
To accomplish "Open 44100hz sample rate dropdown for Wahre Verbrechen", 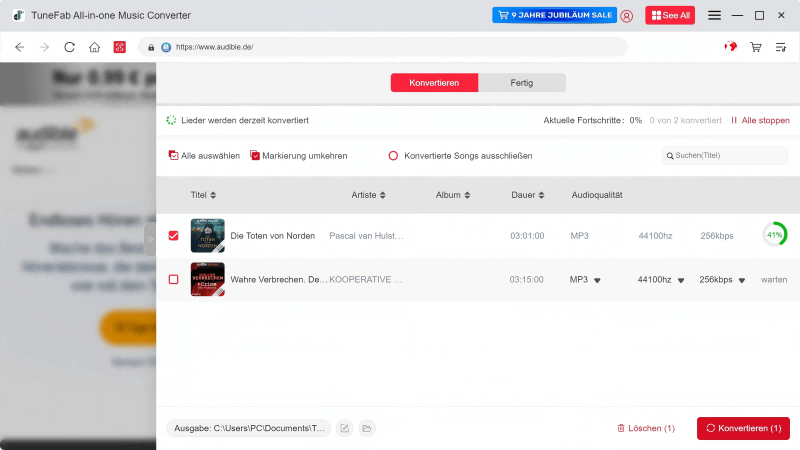I will [x=661, y=280].
